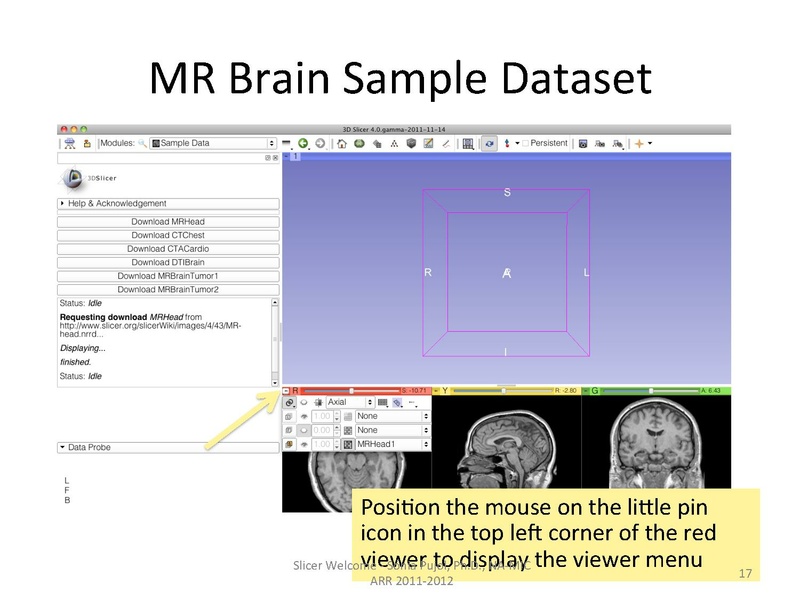The width and height of the screenshot is (800, 600).
Task: Open the layout selection icon in toolbar
Action: pos(468,143)
